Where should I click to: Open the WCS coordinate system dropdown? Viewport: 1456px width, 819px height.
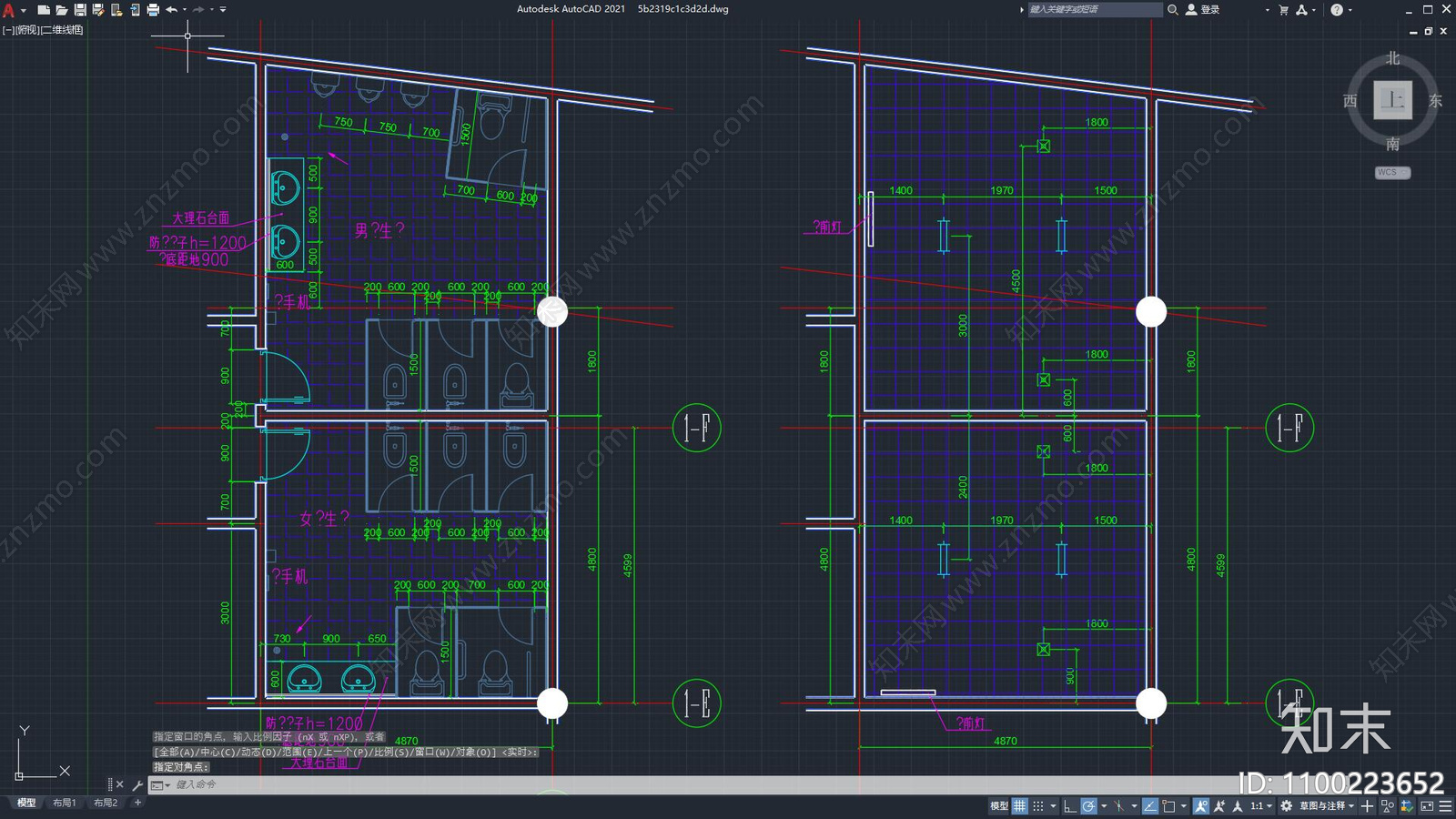[1392, 172]
